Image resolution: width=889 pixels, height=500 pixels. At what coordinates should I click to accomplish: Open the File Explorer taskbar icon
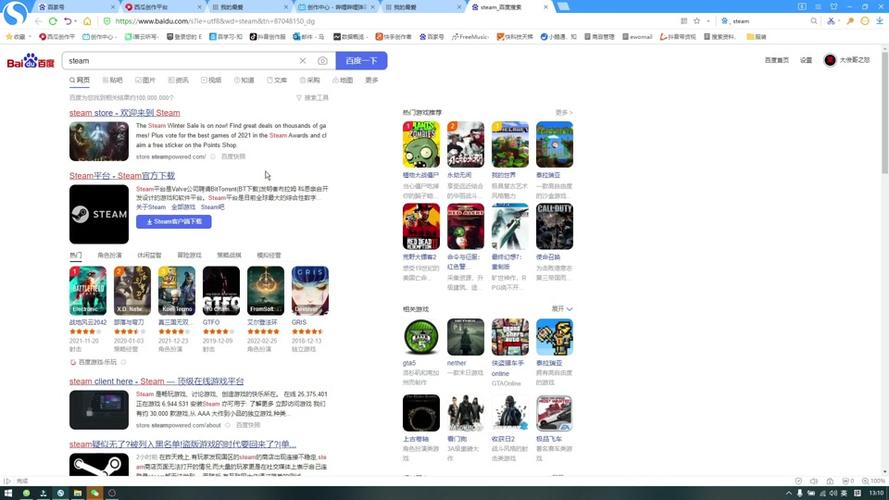coord(78,493)
